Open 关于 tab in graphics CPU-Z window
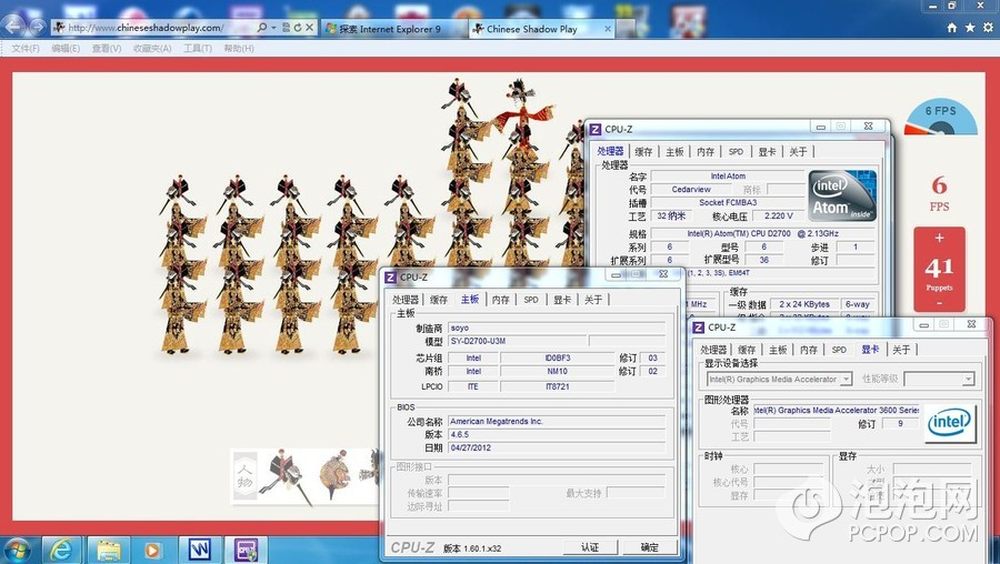 [901, 350]
